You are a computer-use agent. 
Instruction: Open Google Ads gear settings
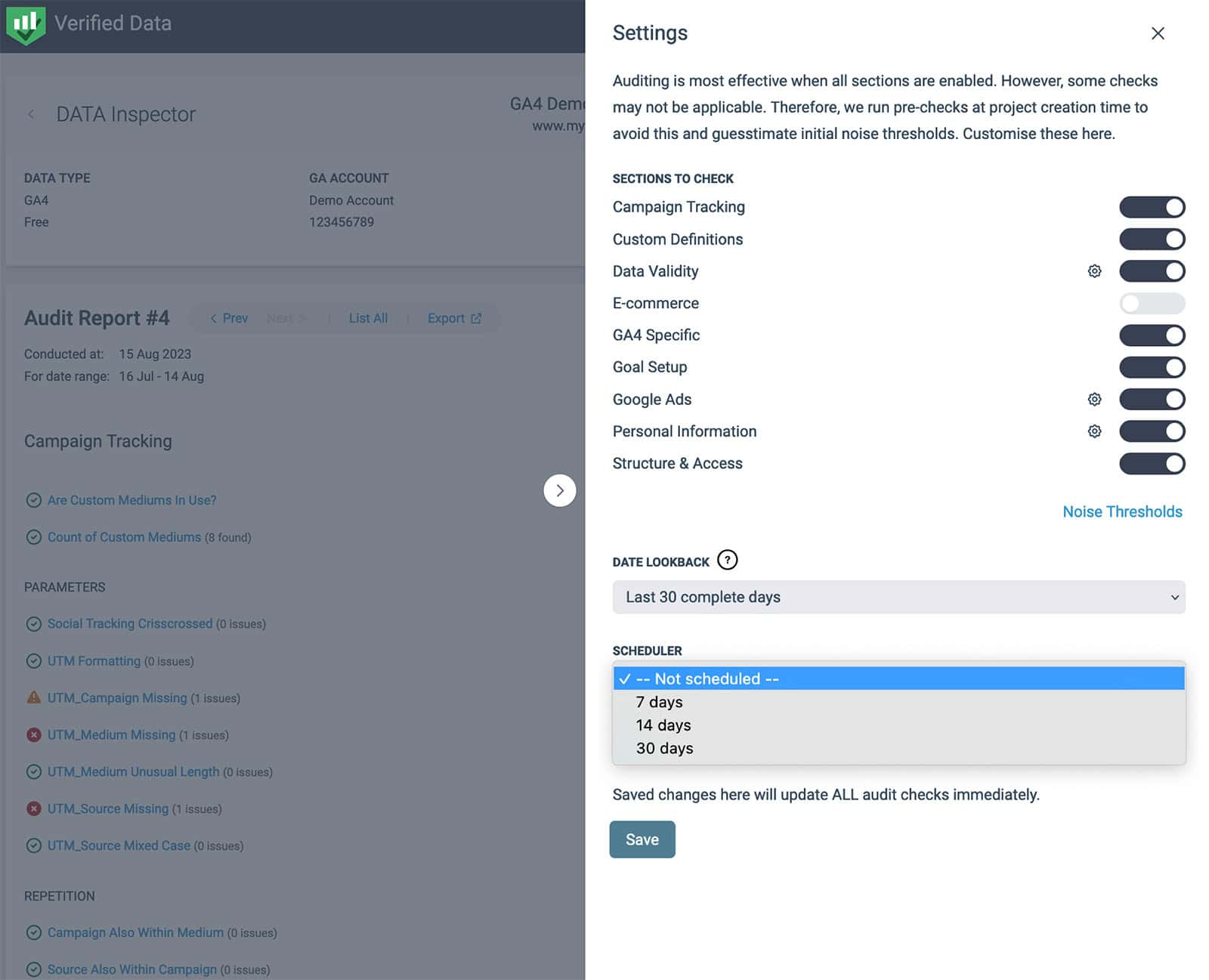(x=1094, y=399)
